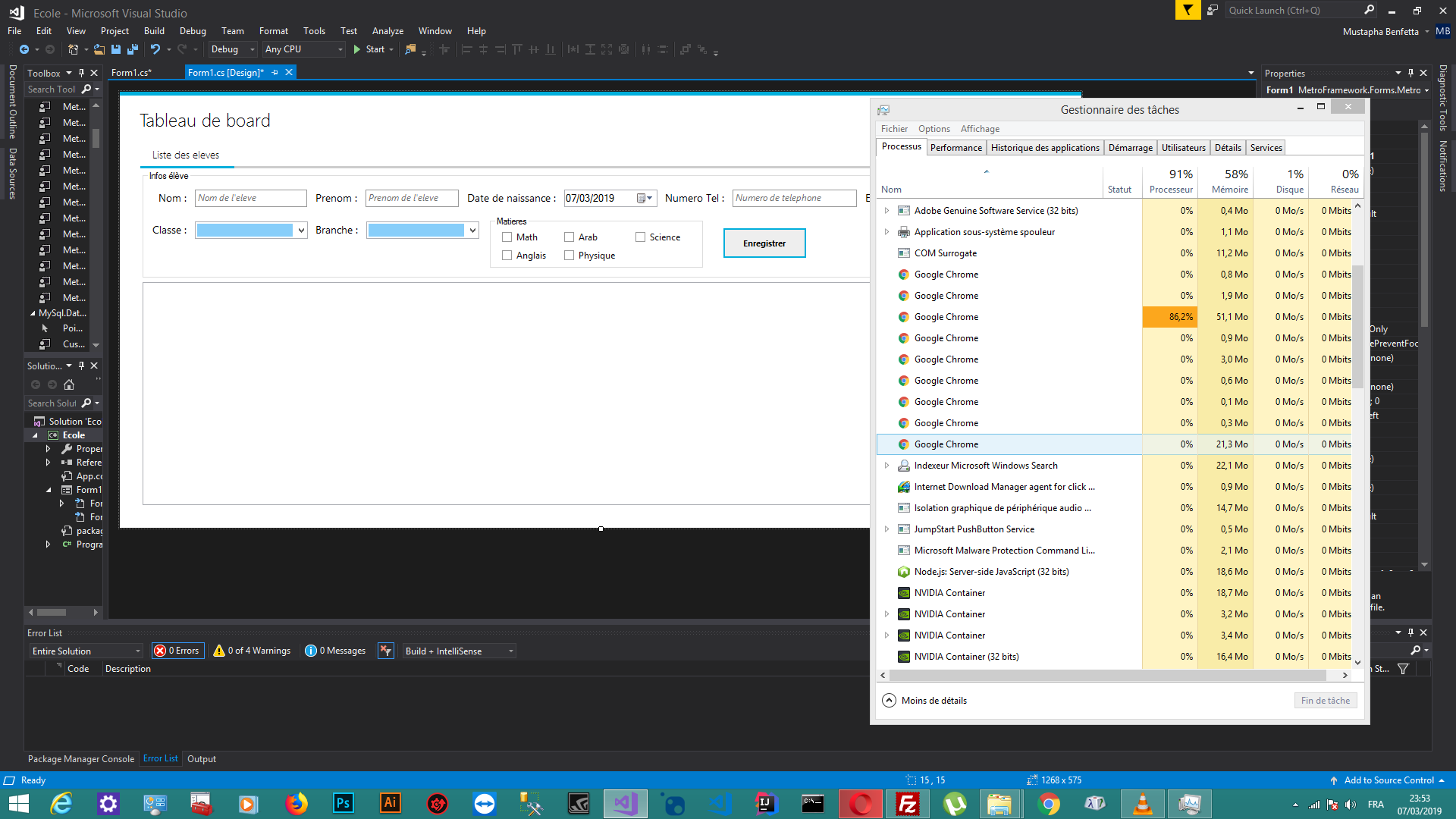
Task: Click Add to Source Control in the status bar
Action: [1389, 780]
